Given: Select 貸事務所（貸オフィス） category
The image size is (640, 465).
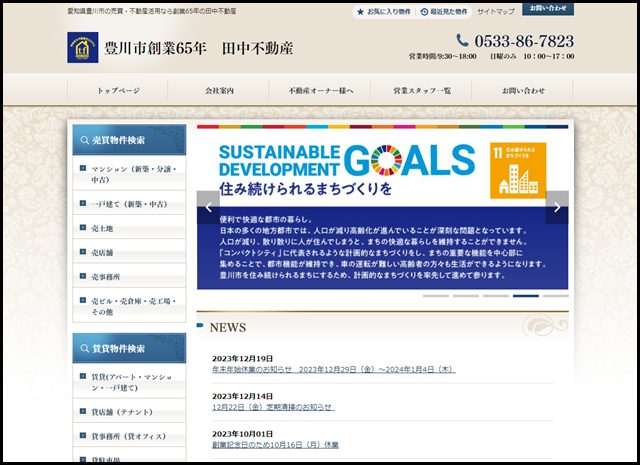Looking at the screenshot, I should click(129, 436).
